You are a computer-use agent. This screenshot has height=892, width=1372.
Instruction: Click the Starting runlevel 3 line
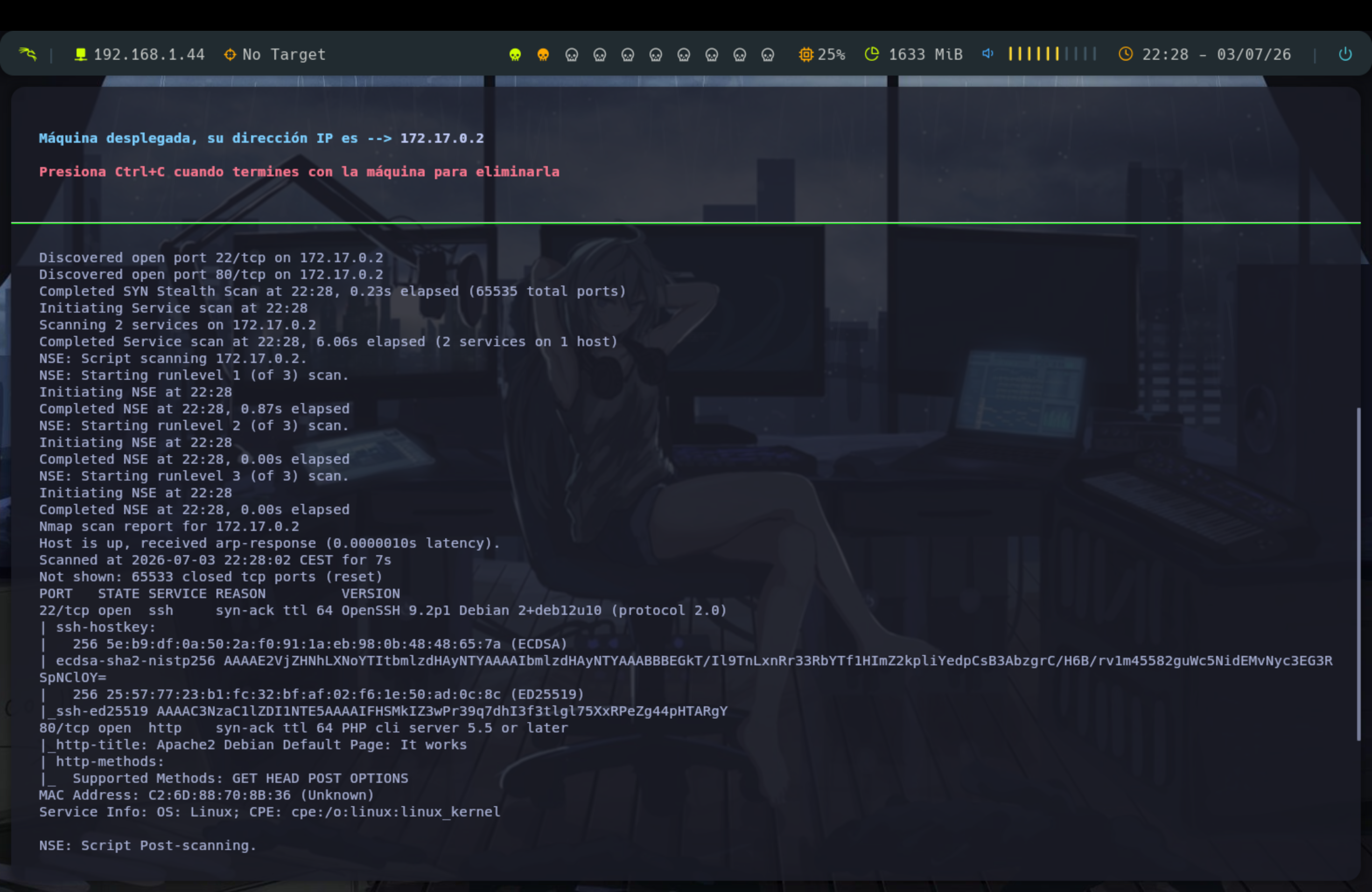[194, 476]
